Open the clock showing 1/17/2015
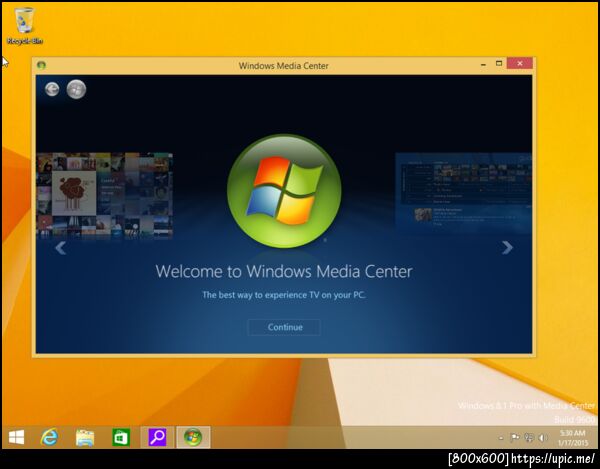This screenshot has width=600, height=469. (x=572, y=438)
